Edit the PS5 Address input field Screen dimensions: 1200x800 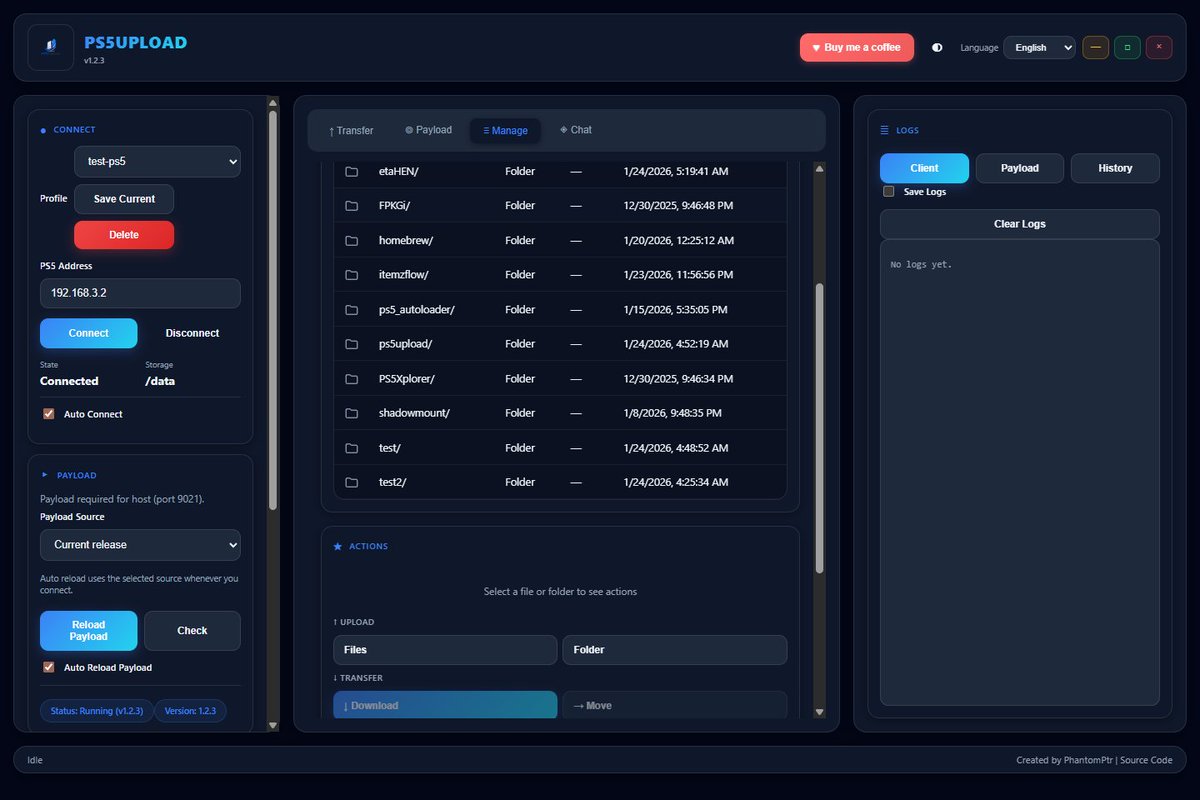pos(140,293)
